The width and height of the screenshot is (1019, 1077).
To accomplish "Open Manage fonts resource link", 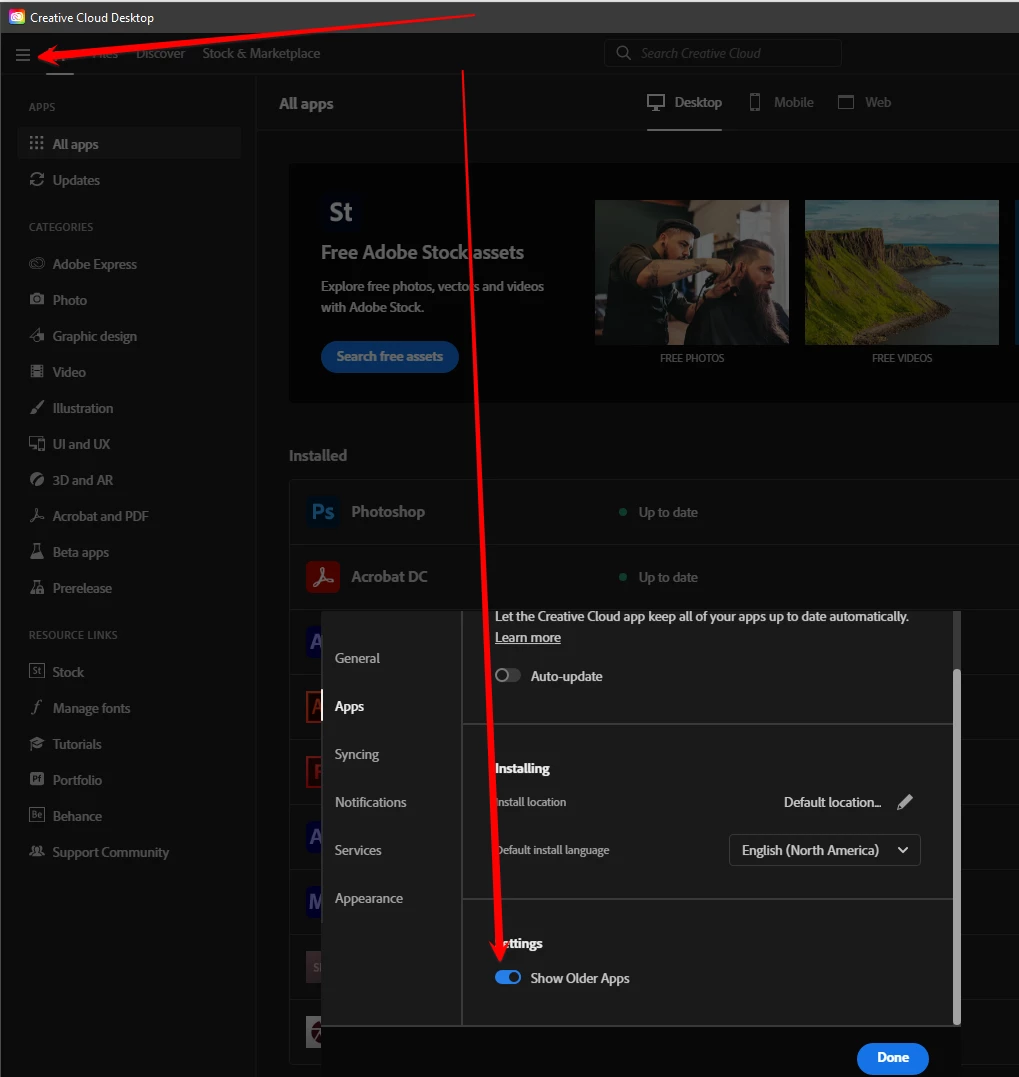I will click(91, 708).
